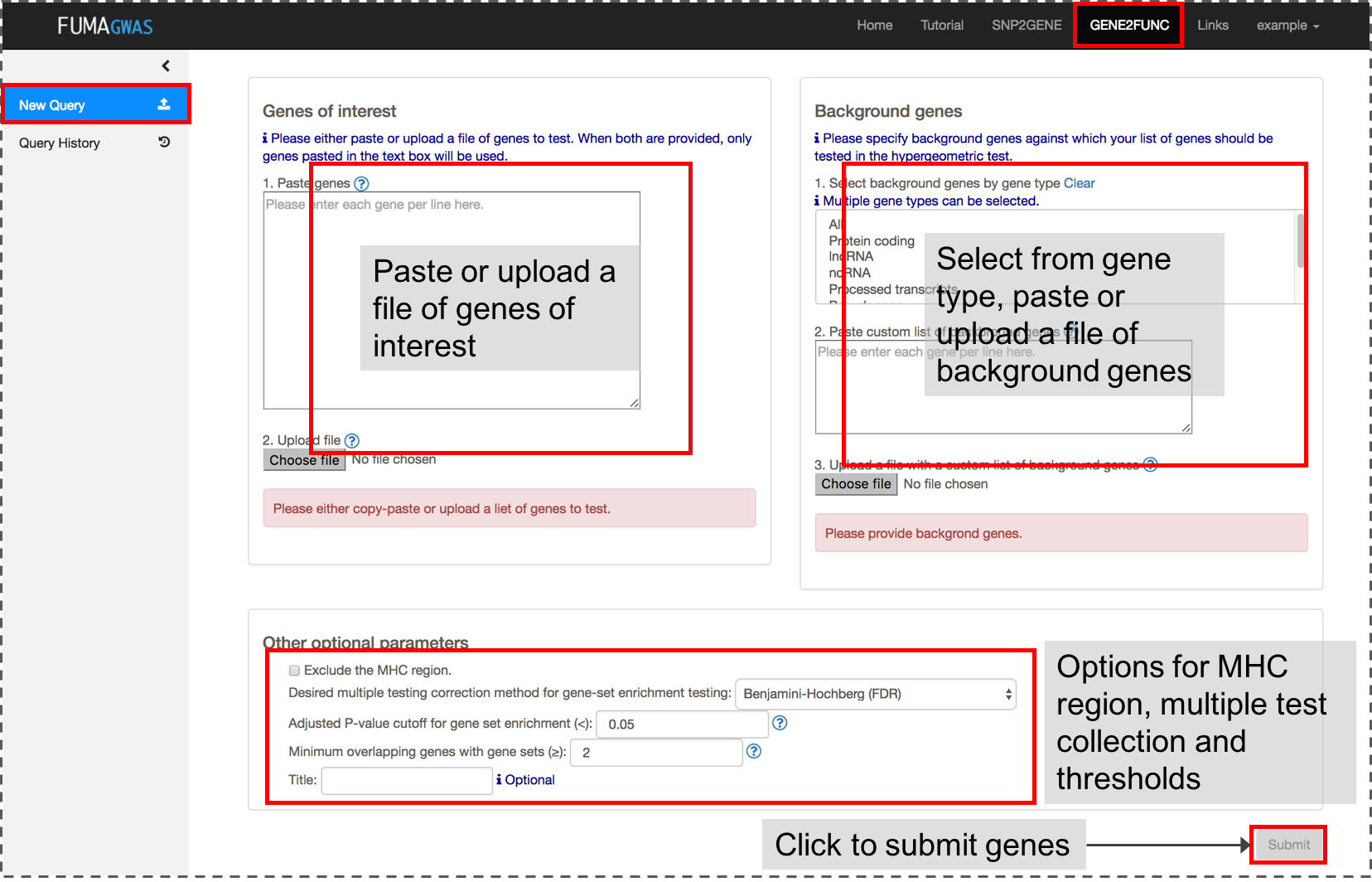Open the help icon next to Upload file
The width and height of the screenshot is (1372, 882).
352,441
